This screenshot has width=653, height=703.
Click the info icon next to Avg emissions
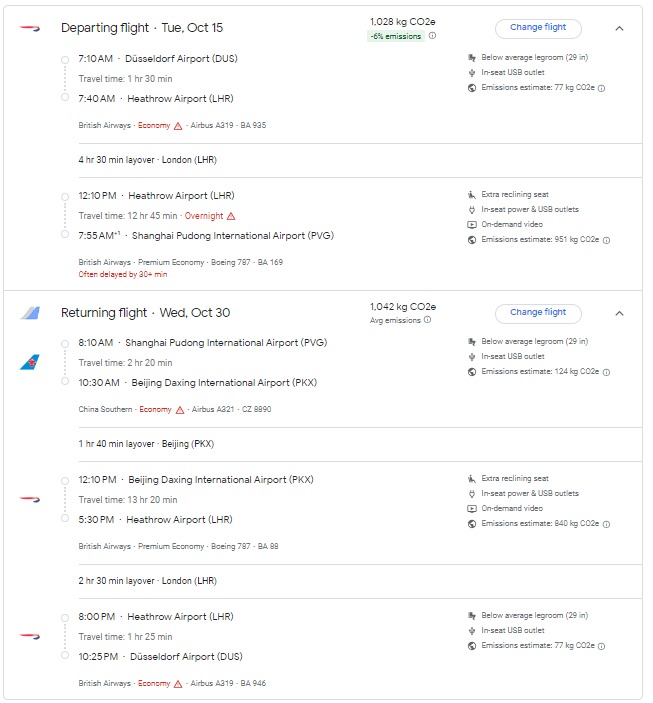pyautogui.click(x=428, y=320)
